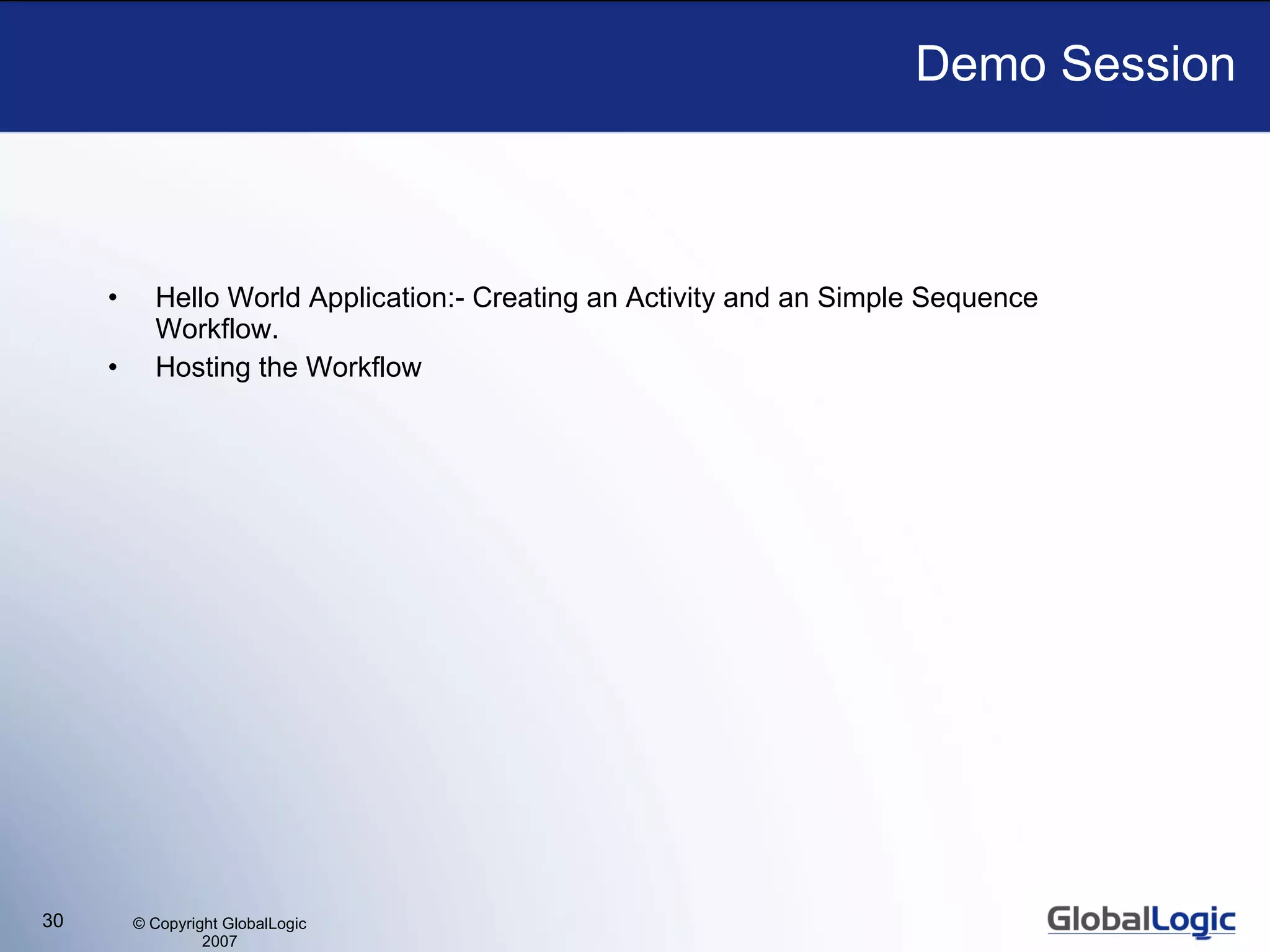Click the second bullet point marker
Image resolution: width=1270 pixels, height=952 pixels.
coord(112,368)
